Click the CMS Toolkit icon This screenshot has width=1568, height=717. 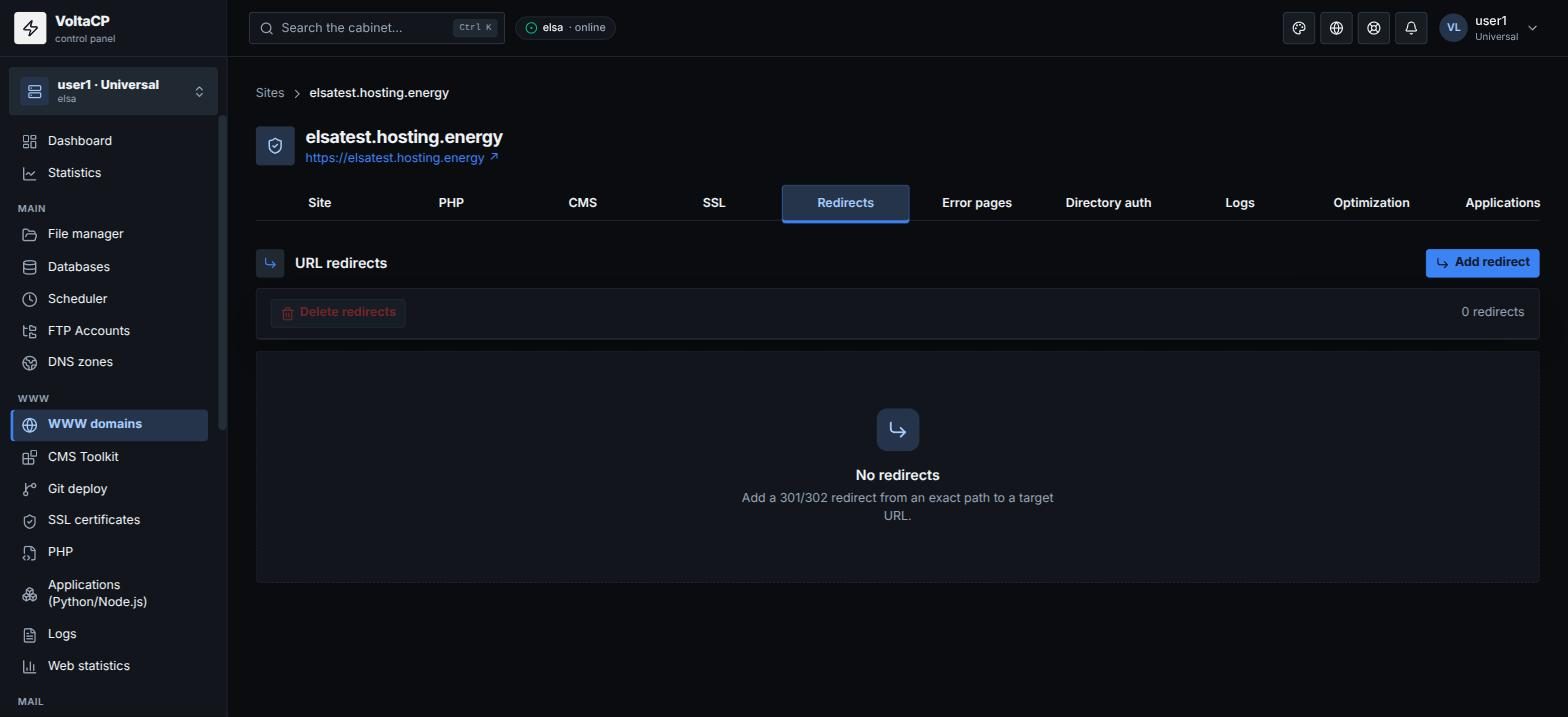(x=30, y=457)
